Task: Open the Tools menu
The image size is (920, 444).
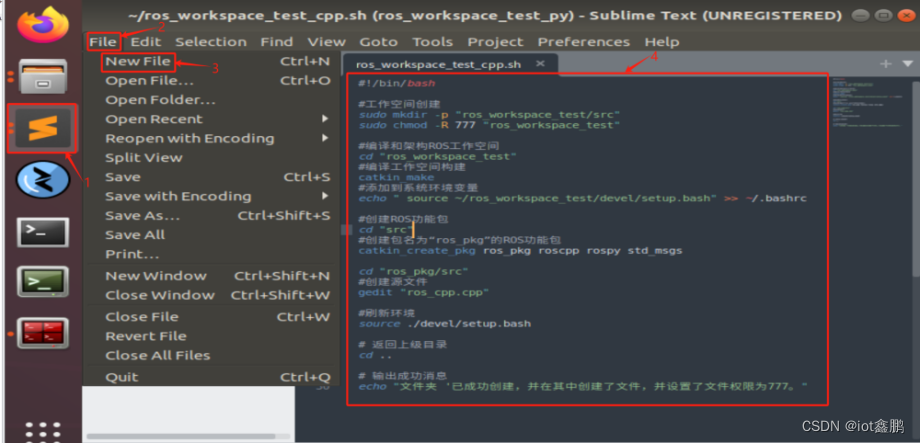Action: click(x=432, y=42)
